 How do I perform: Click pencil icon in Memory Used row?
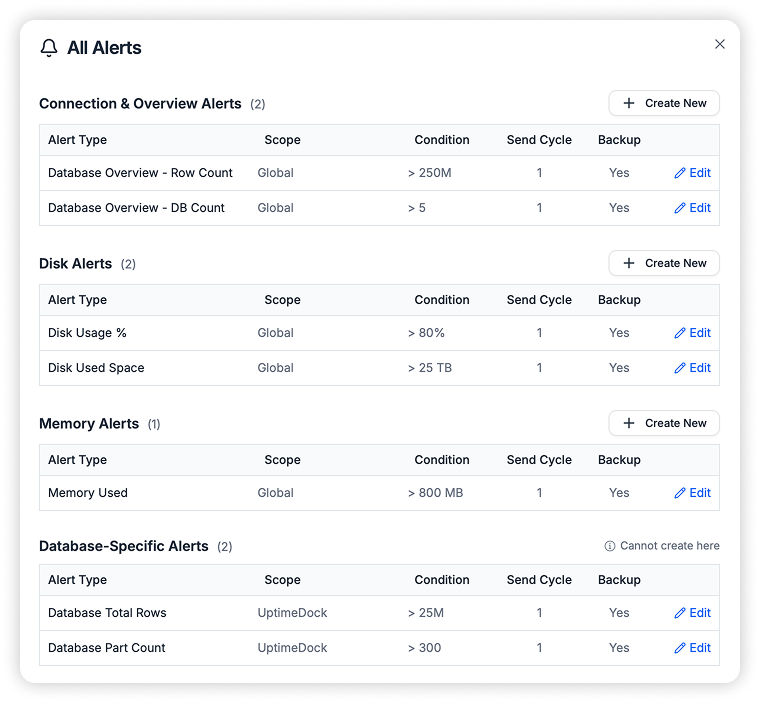pos(680,493)
